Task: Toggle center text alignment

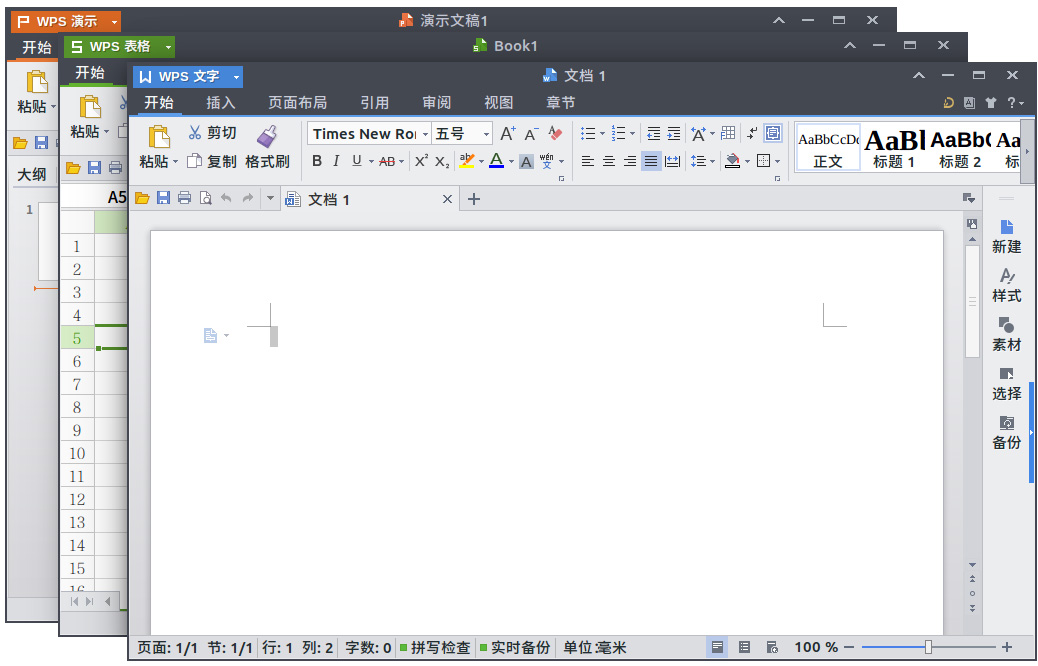Action: point(608,161)
